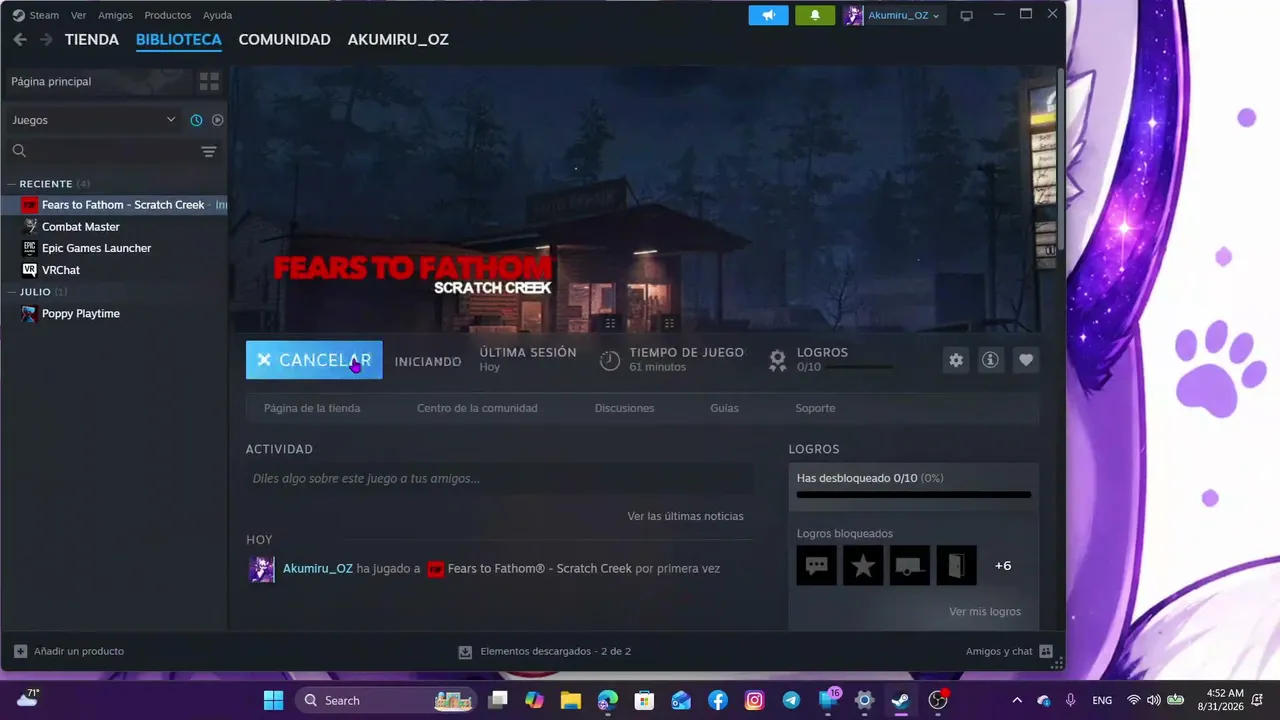Click the activity post input field
This screenshot has height=720, width=1280.
click(499, 478)
